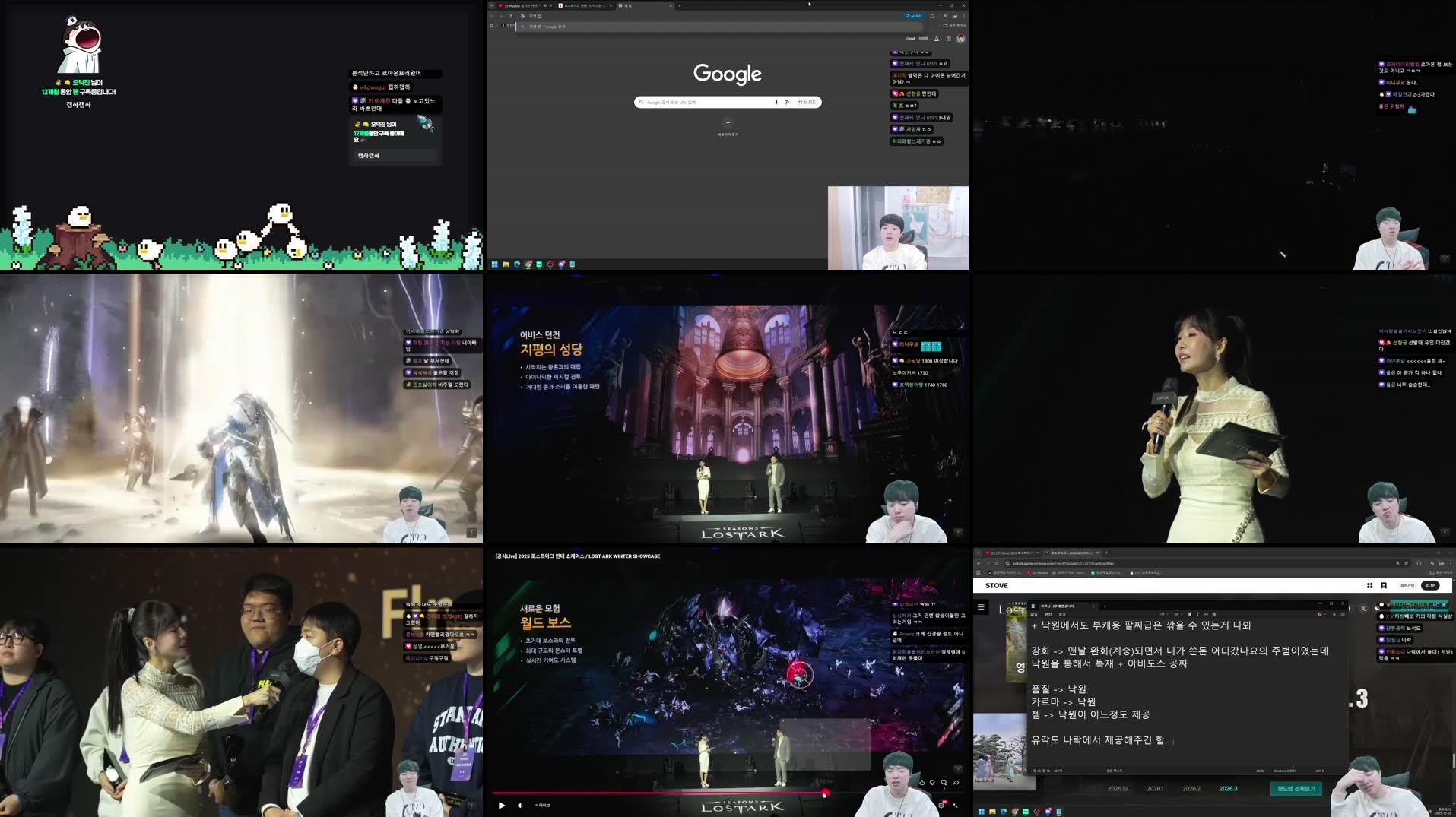The height and width of the screenshot is (817, 1456).
Task: Select the 2026.3 roadmap tab
Action: tap(1228, 789)
